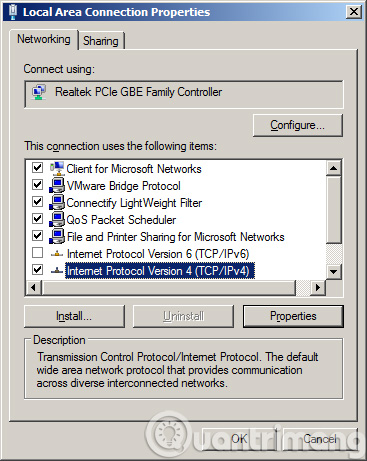The width and height of the screenshot is (367, 461).
Task: Click the VMware Bridge Protocol icon
Action: [57, 185]
